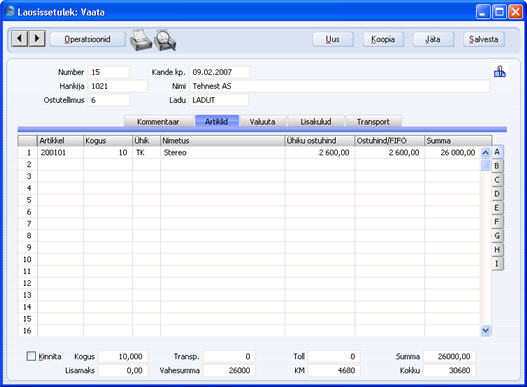
Task: Show flip A columns
Action: coord(497,152)
